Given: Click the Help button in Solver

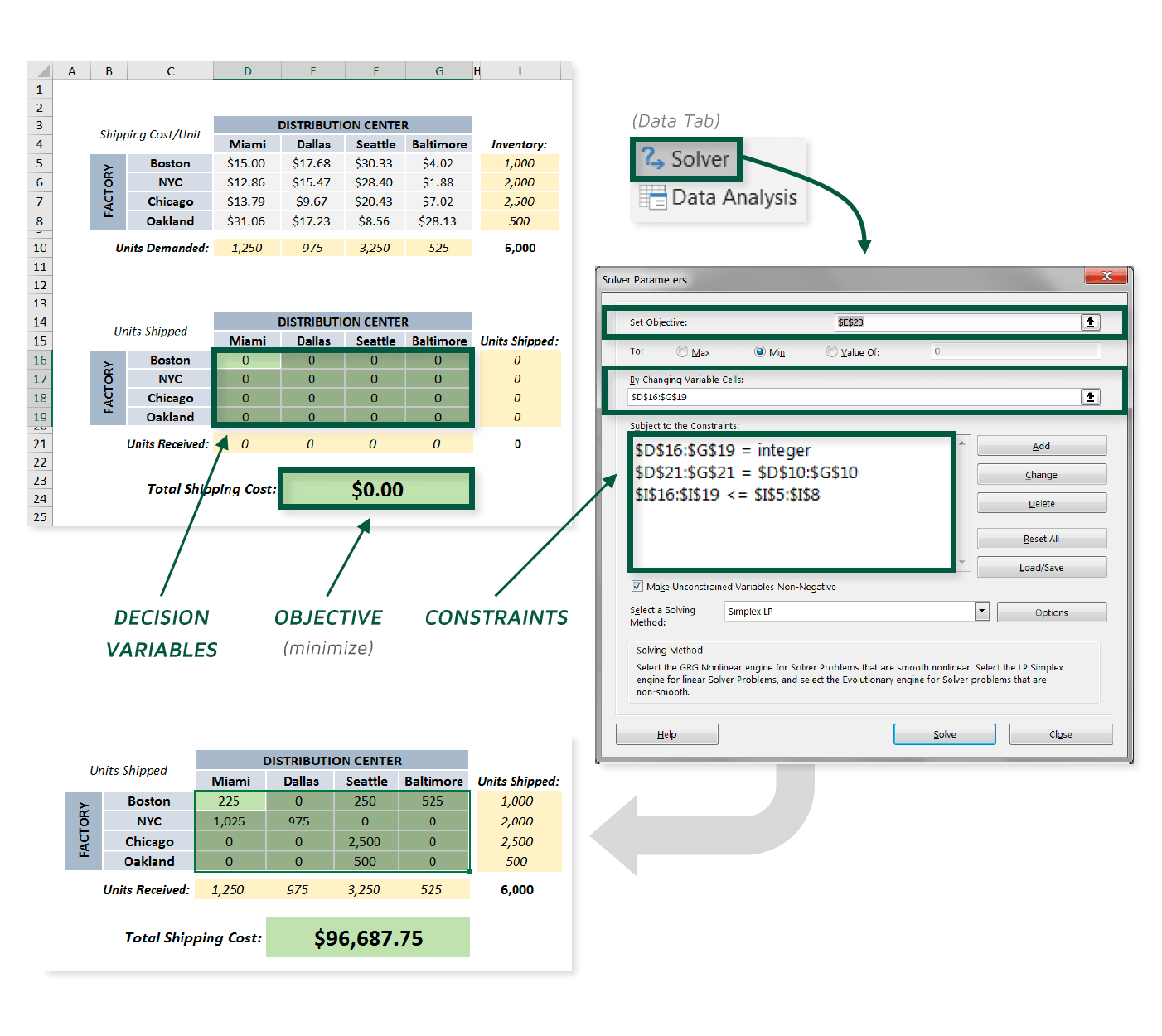Looking at the screenshot, I should 667,734.
